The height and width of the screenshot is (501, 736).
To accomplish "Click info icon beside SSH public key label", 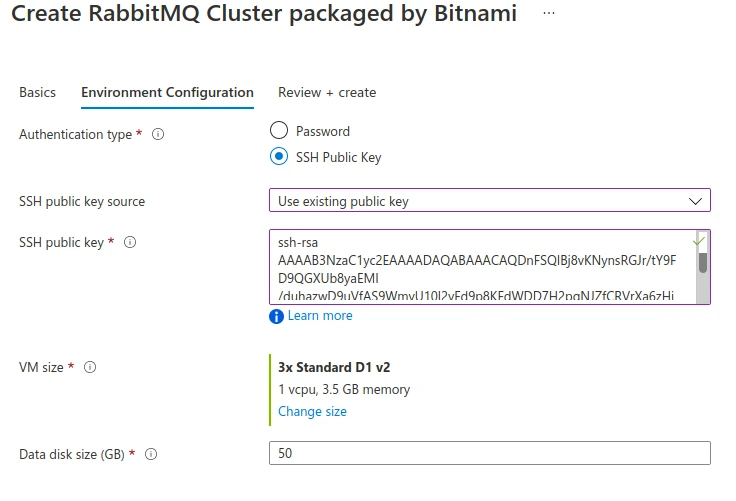I will (130, 242).
